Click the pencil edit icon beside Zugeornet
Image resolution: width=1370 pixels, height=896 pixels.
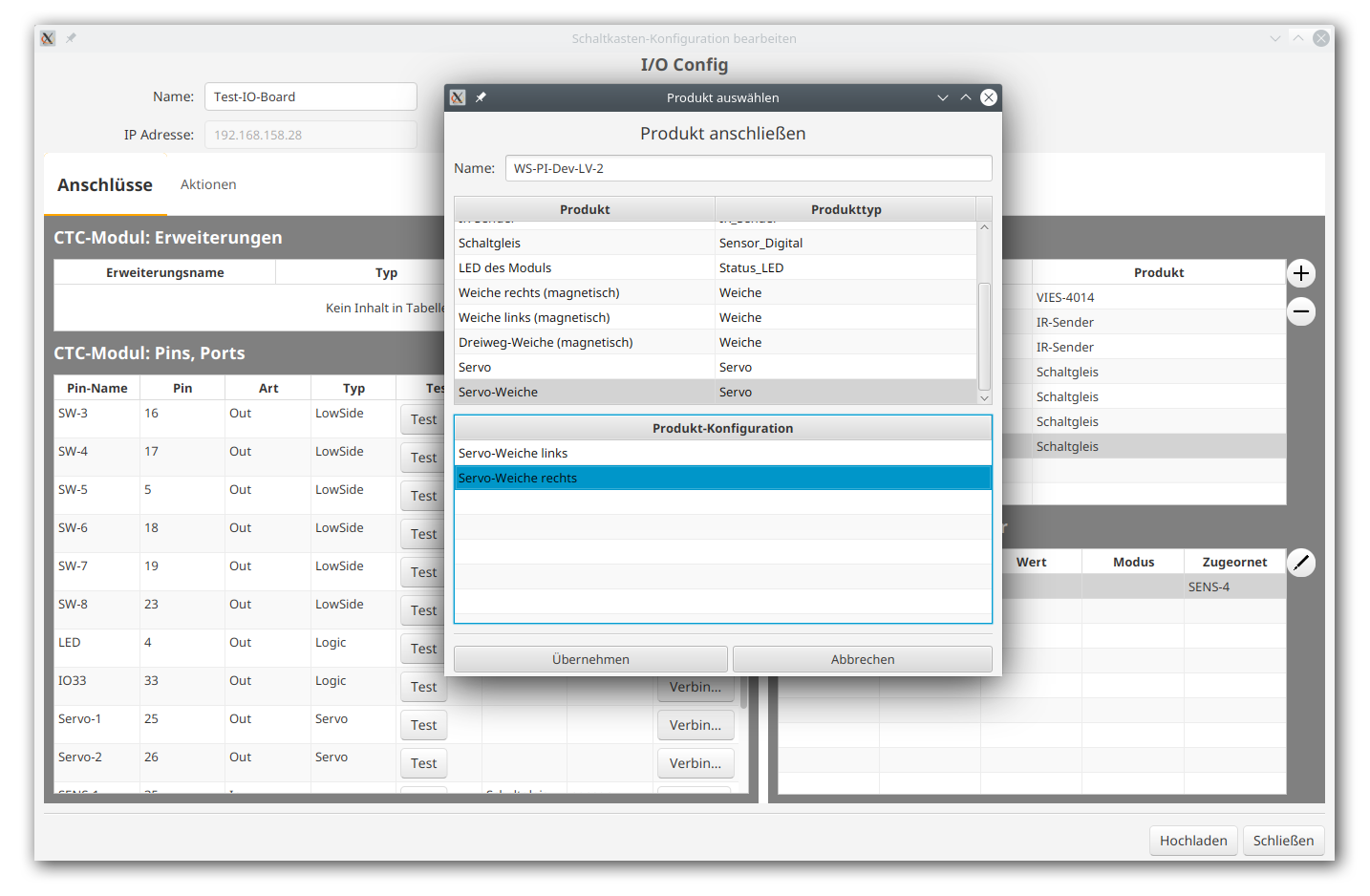tap(1300, 563)
